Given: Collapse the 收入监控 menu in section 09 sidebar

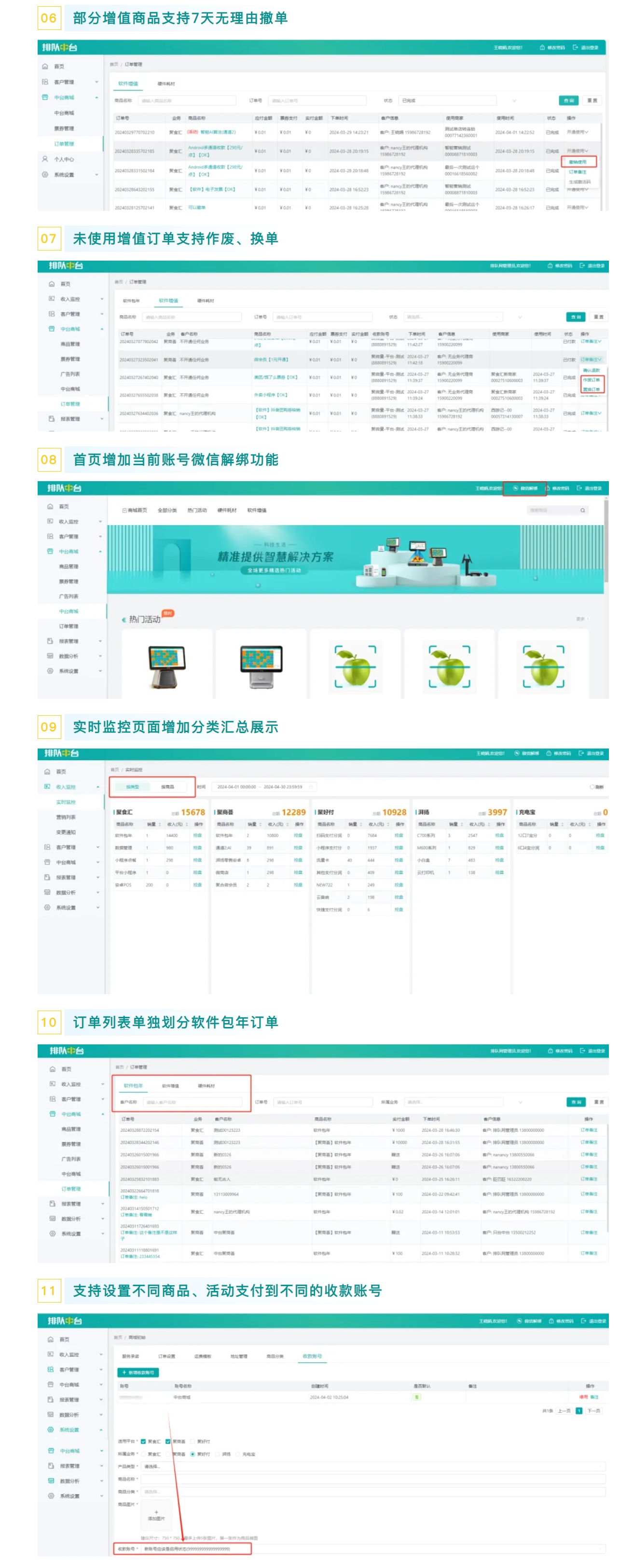Looking at the screenshot, I should click(x=97, y=787).
